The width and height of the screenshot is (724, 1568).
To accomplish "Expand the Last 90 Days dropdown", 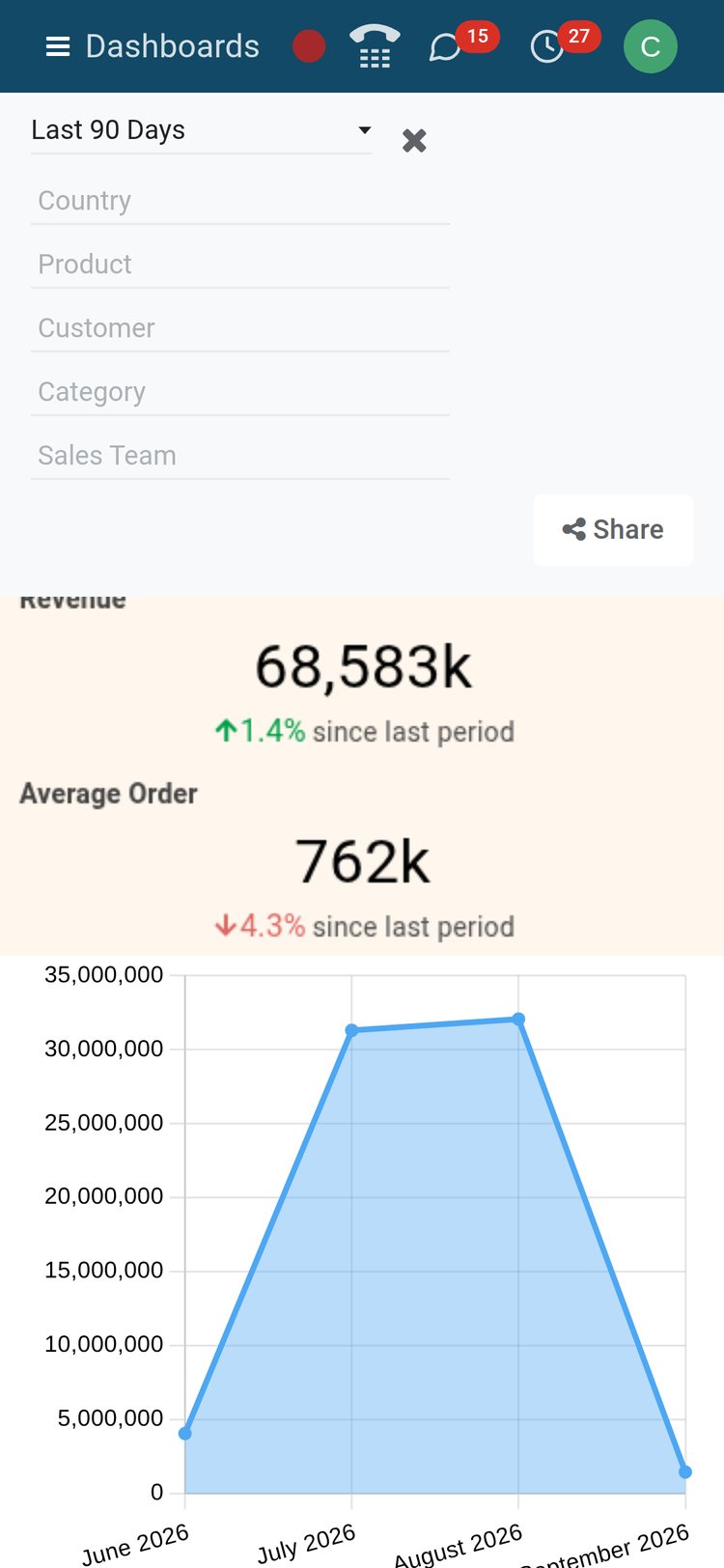I will point(201,130).
